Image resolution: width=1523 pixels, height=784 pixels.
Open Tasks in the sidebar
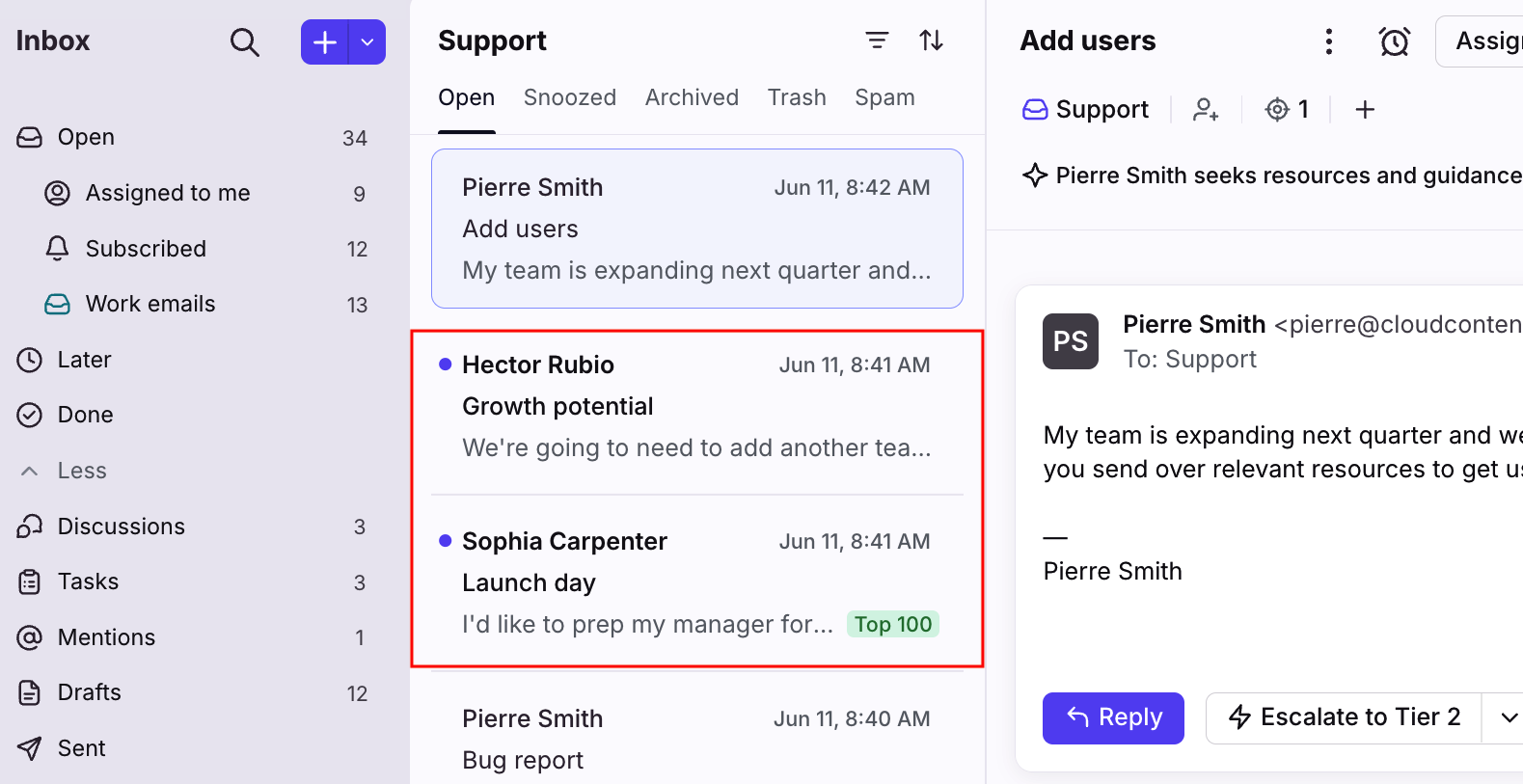pos(193,581)
